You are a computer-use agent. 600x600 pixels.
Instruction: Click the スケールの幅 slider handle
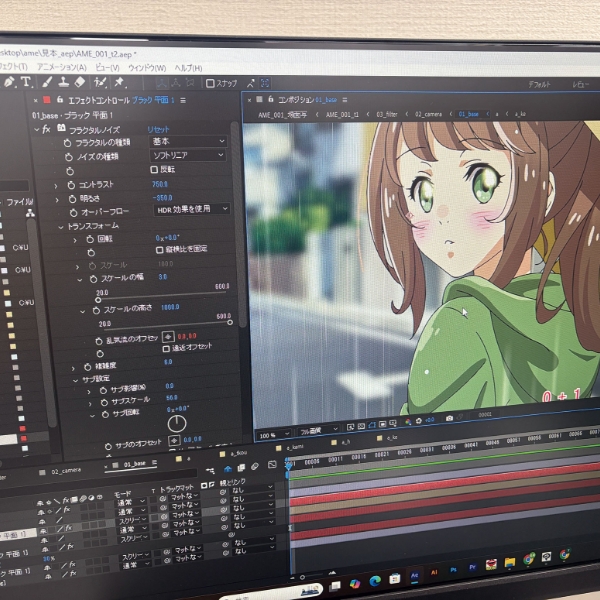point(98,300)
